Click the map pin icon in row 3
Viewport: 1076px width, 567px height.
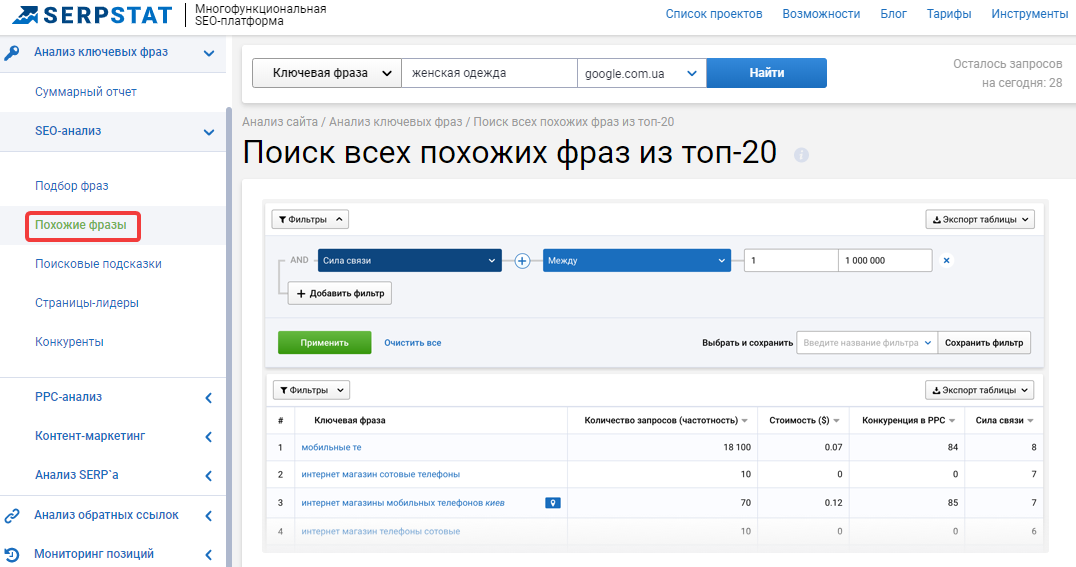[x=553, y=503]
